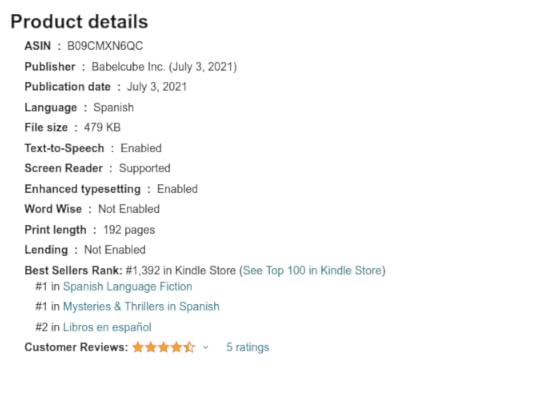The image size is (540, 398).
Task: Click the Publication date July 3, 2021
Action: pyautogui.click(x=157, y=86)
